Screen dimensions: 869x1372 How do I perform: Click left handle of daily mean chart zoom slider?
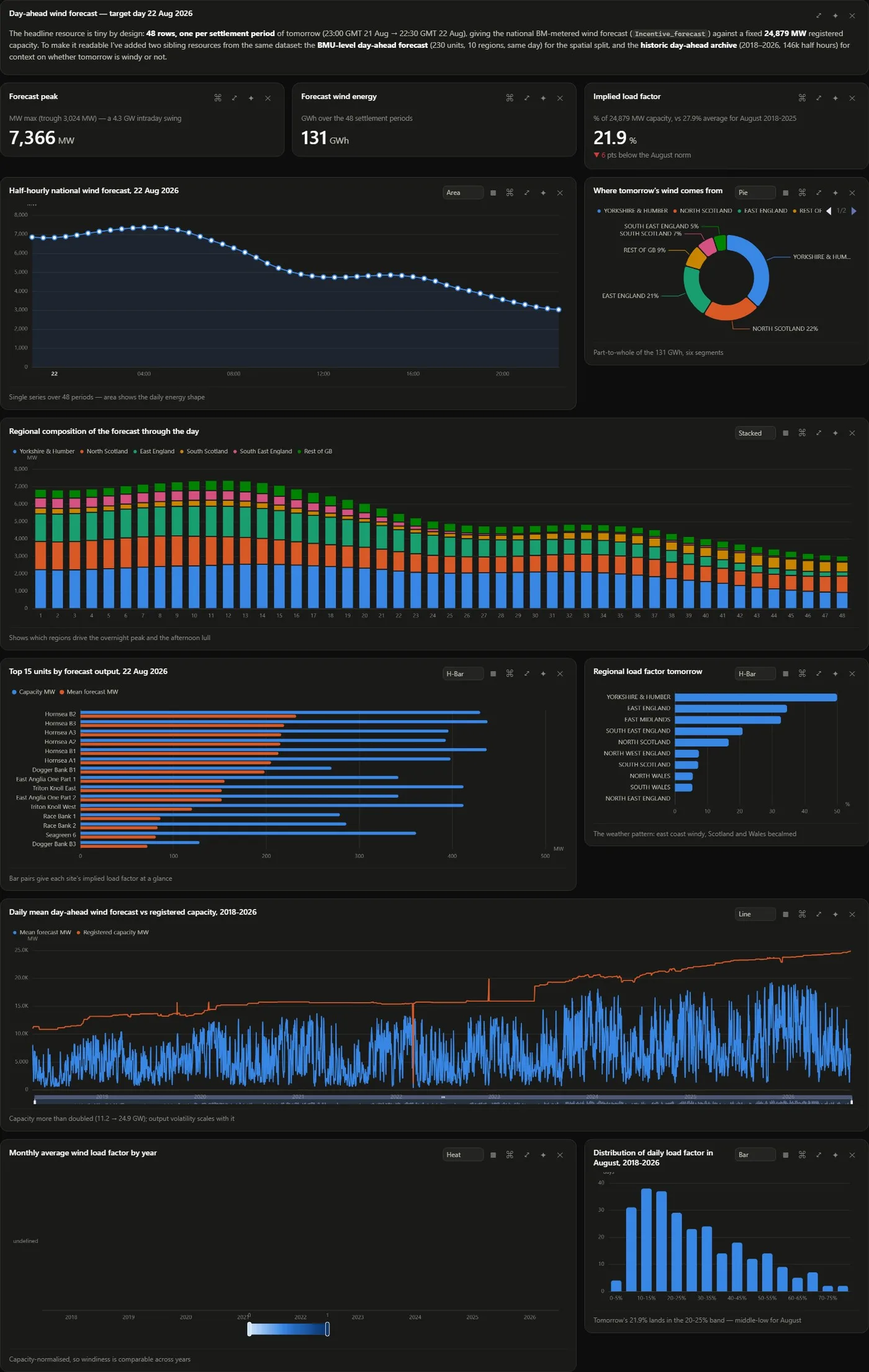[35, 1101]
